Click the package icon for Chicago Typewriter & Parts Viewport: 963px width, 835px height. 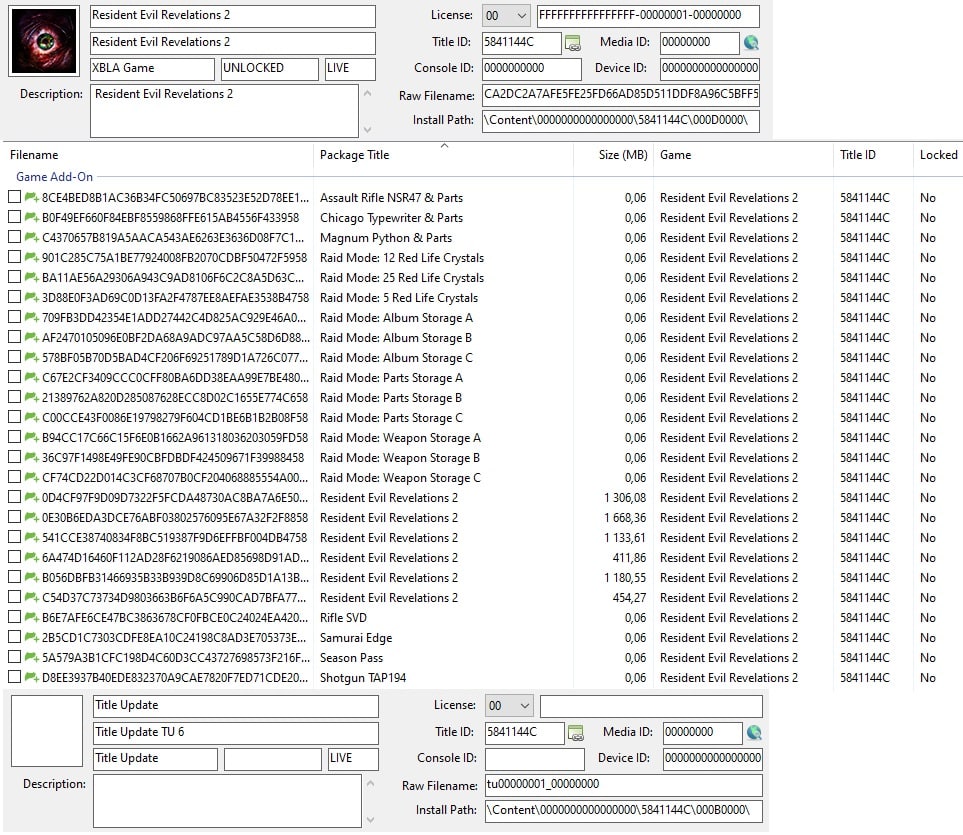[32, 217]
